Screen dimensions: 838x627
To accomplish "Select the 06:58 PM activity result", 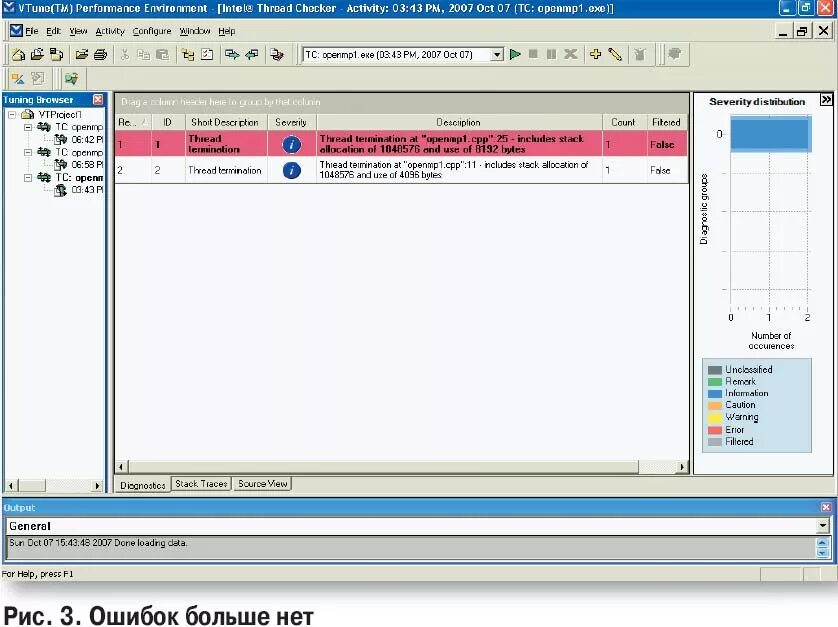I will coord(87,165).
